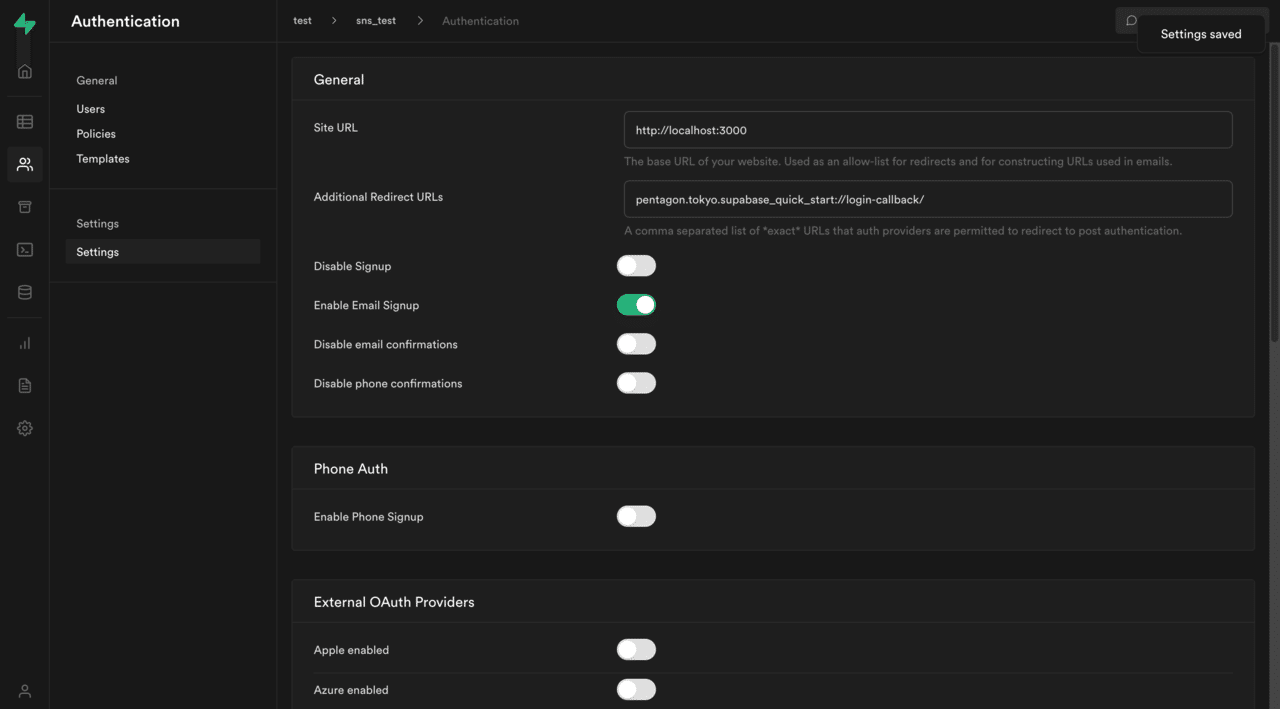Open the Home icon in sidebar
This screenshot has height=709, width=1280.
tap(25, 71)
